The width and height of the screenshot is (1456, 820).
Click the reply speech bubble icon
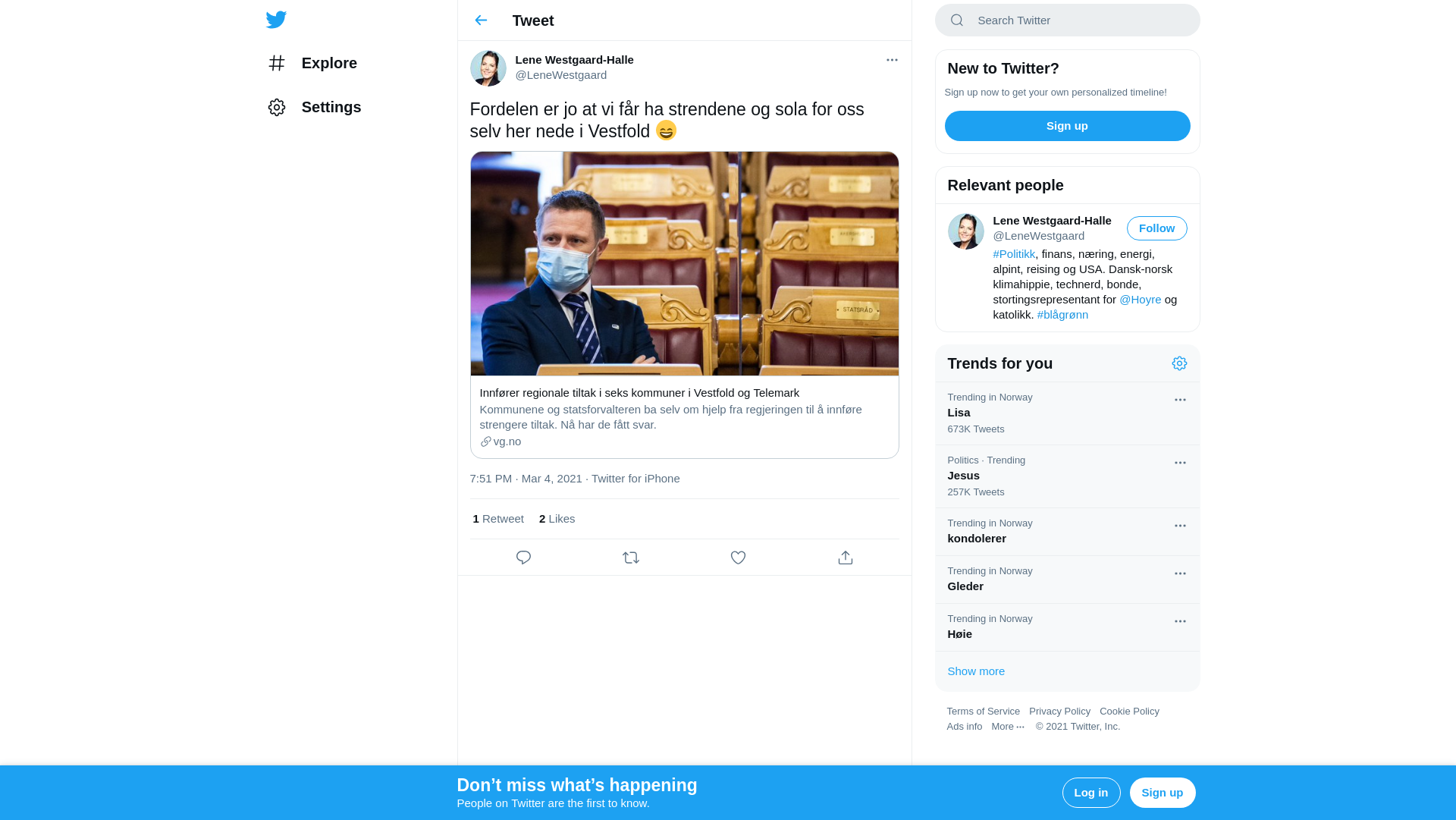coord(523,558)
